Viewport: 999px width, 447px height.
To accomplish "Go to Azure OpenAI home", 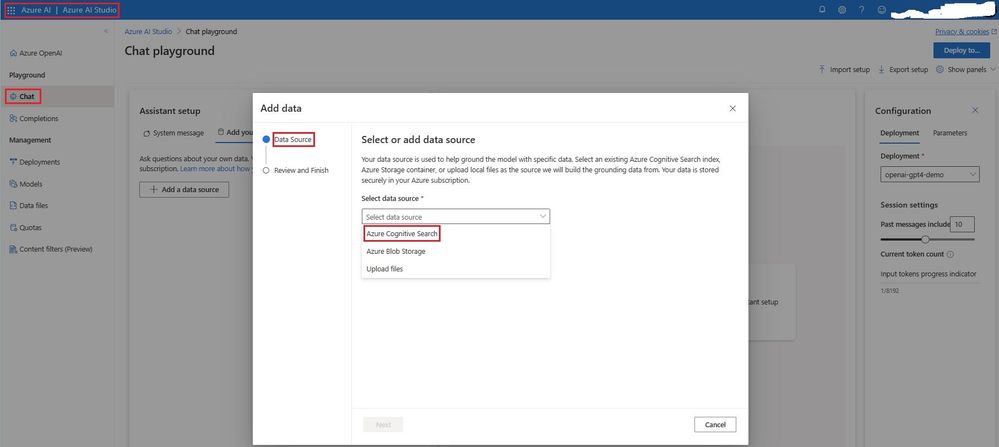I will pos(36,53).
